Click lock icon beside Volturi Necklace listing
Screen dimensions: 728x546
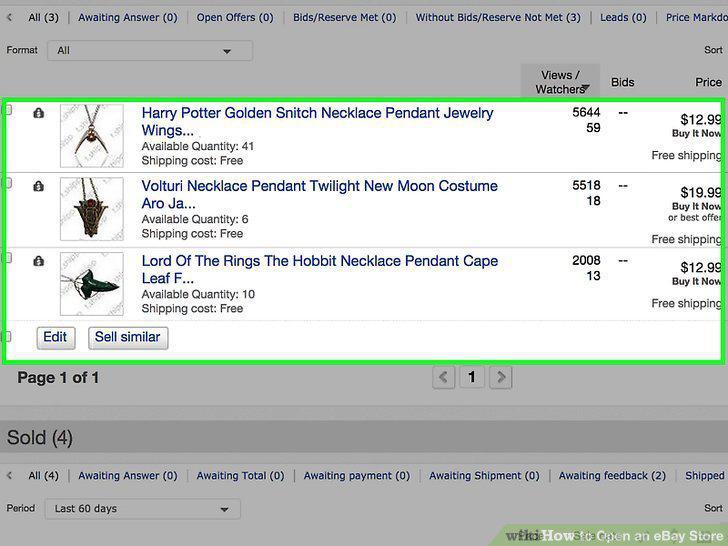point(39,186)
